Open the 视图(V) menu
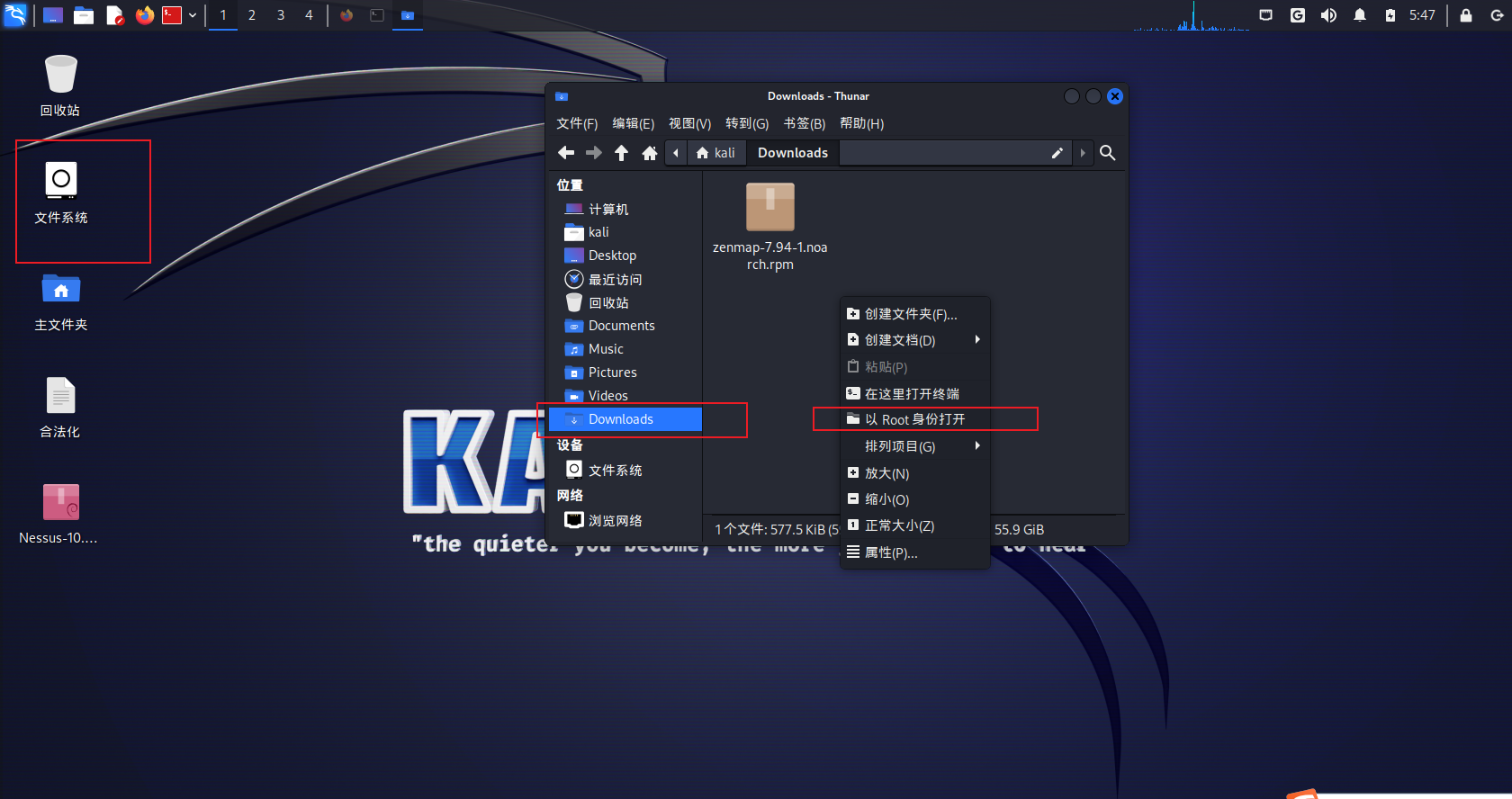The width and height of the screenshot is (1512, 799). (x=690, y=123)
